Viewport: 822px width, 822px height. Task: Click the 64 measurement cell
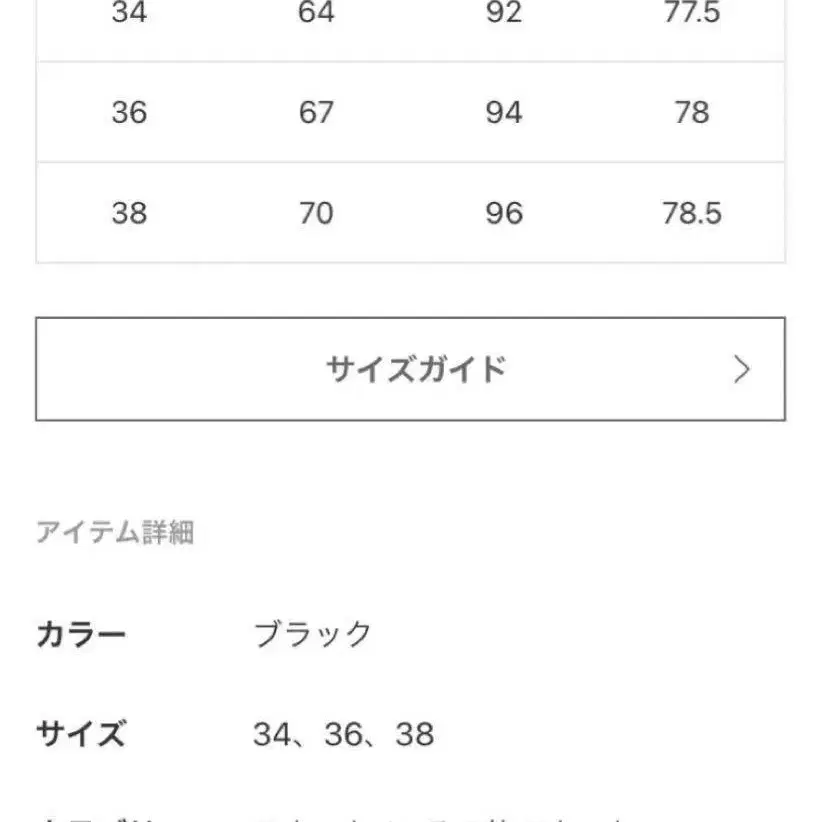point(316,14)
